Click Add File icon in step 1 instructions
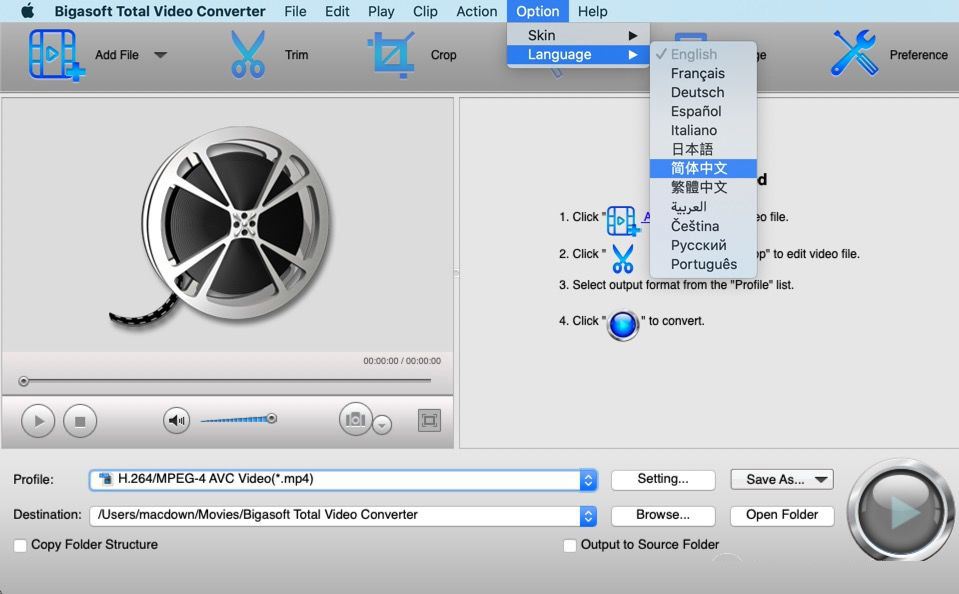The width and height of the screenshot is (959, 594). (622, 220)
